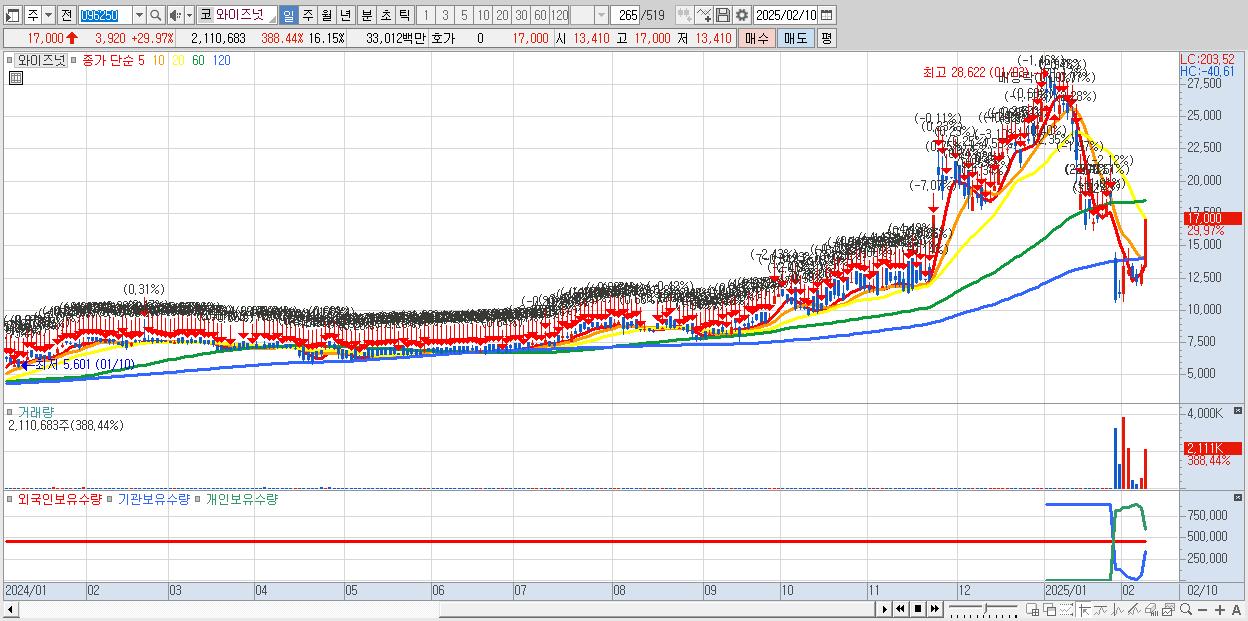Click the diagonal lines indicator icon
Screen dimensions: 1248x621
pyautogui.click(x=1134, y=610)
